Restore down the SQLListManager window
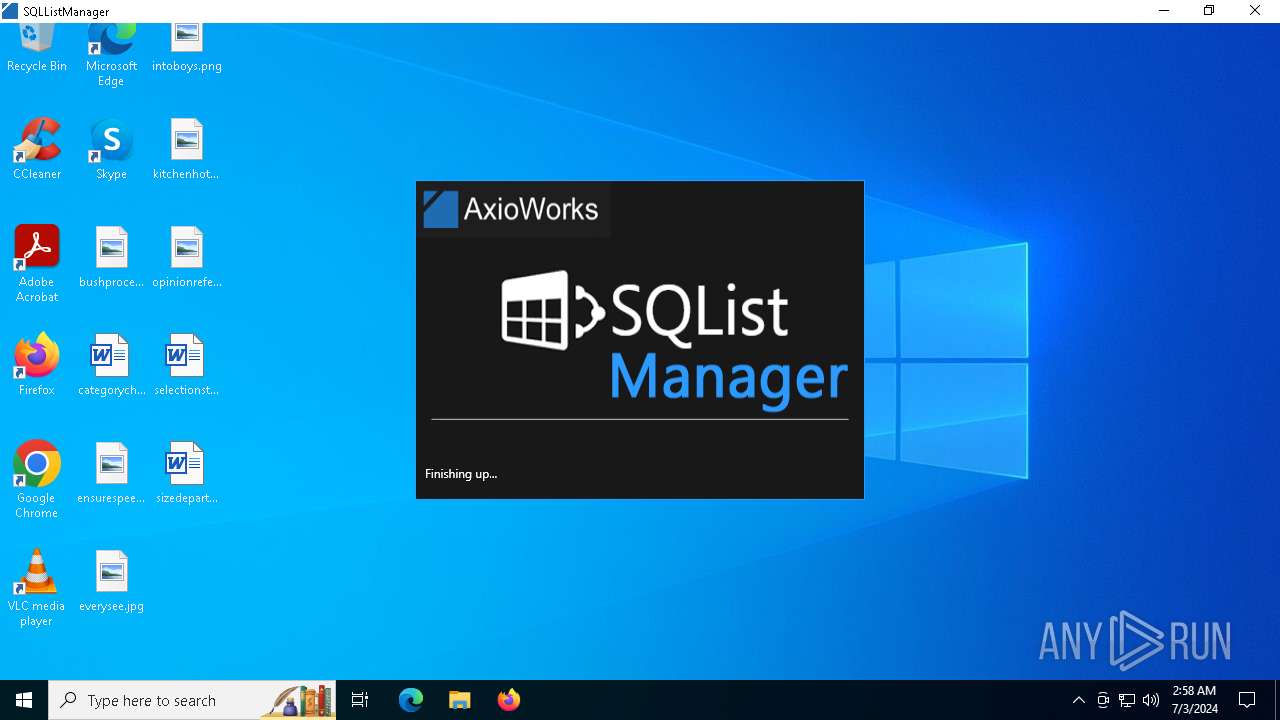This screenshot has width=1280, height=720. coord(1209,11)
